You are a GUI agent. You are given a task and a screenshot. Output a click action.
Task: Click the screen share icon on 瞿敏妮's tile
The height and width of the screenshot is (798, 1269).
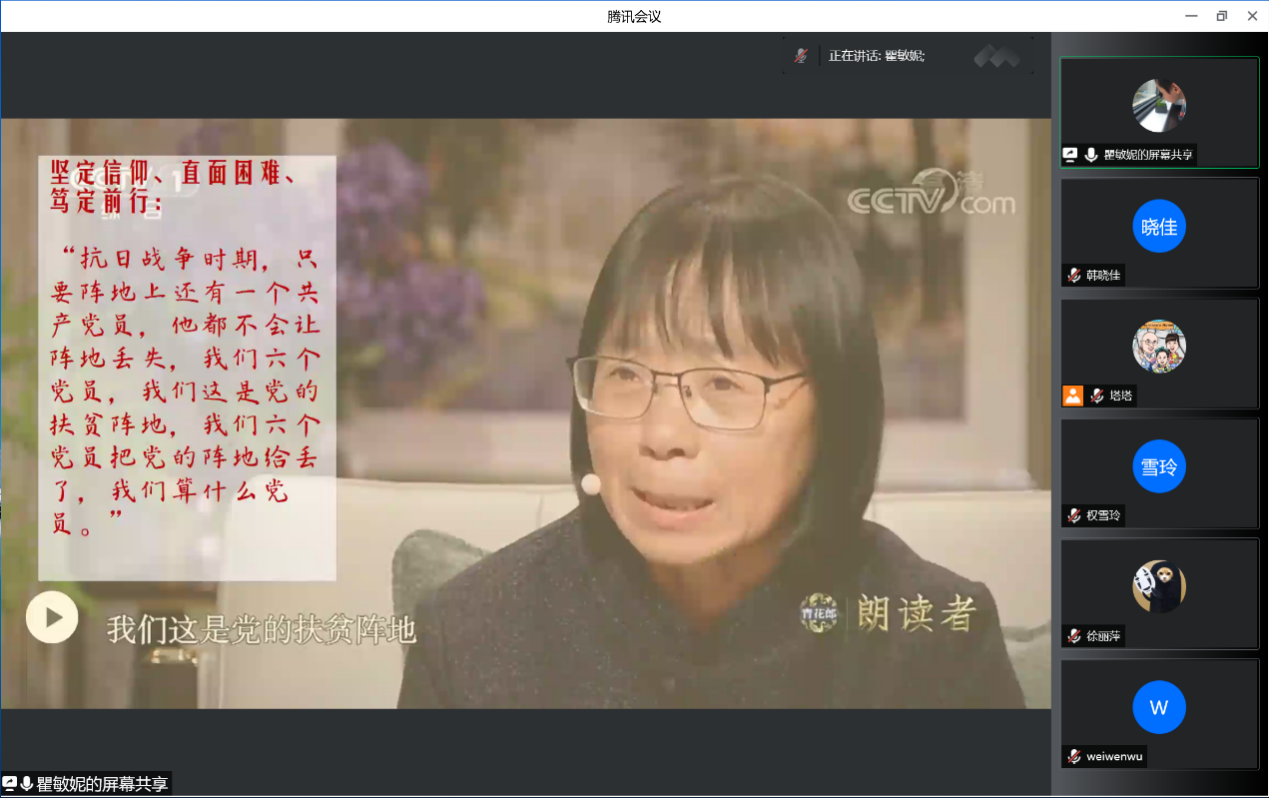point(1071,155)
